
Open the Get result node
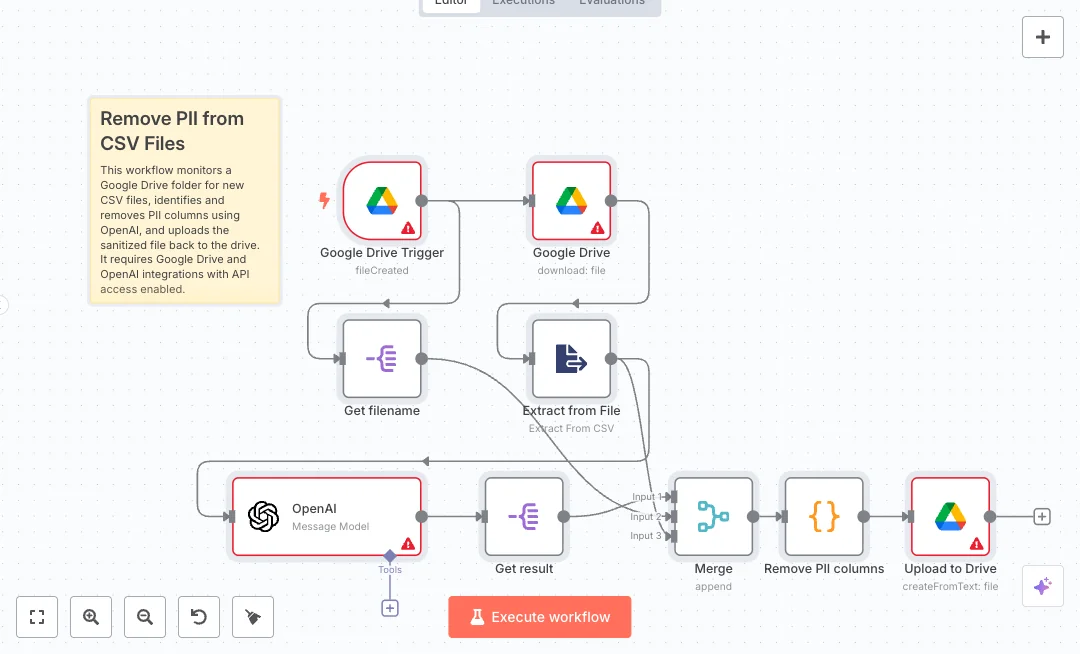[523, 516]
